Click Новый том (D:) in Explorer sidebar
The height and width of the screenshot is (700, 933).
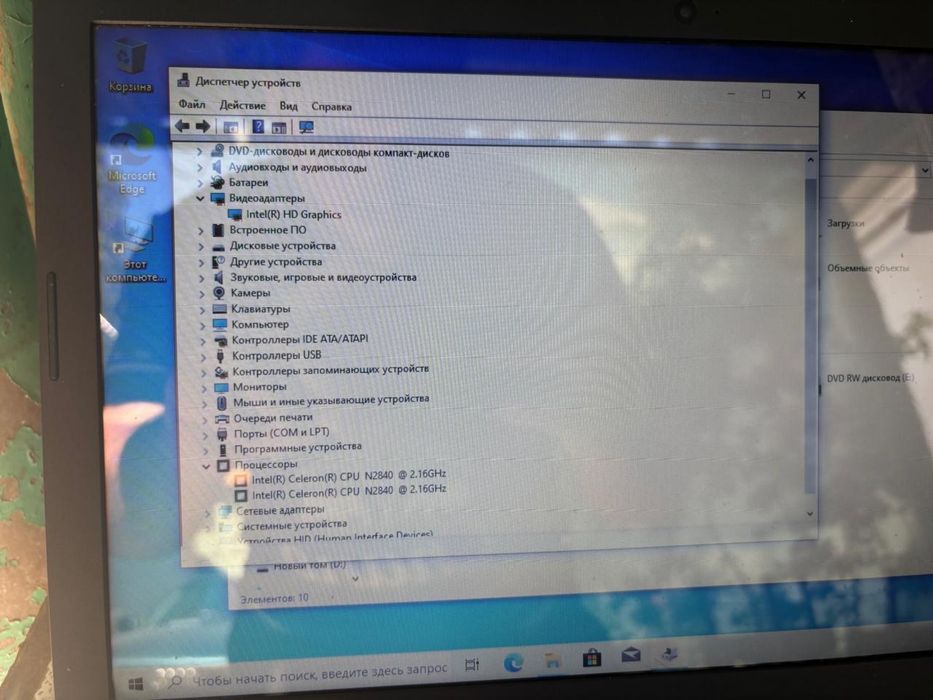pyautogui.click(x=309, y=564)
